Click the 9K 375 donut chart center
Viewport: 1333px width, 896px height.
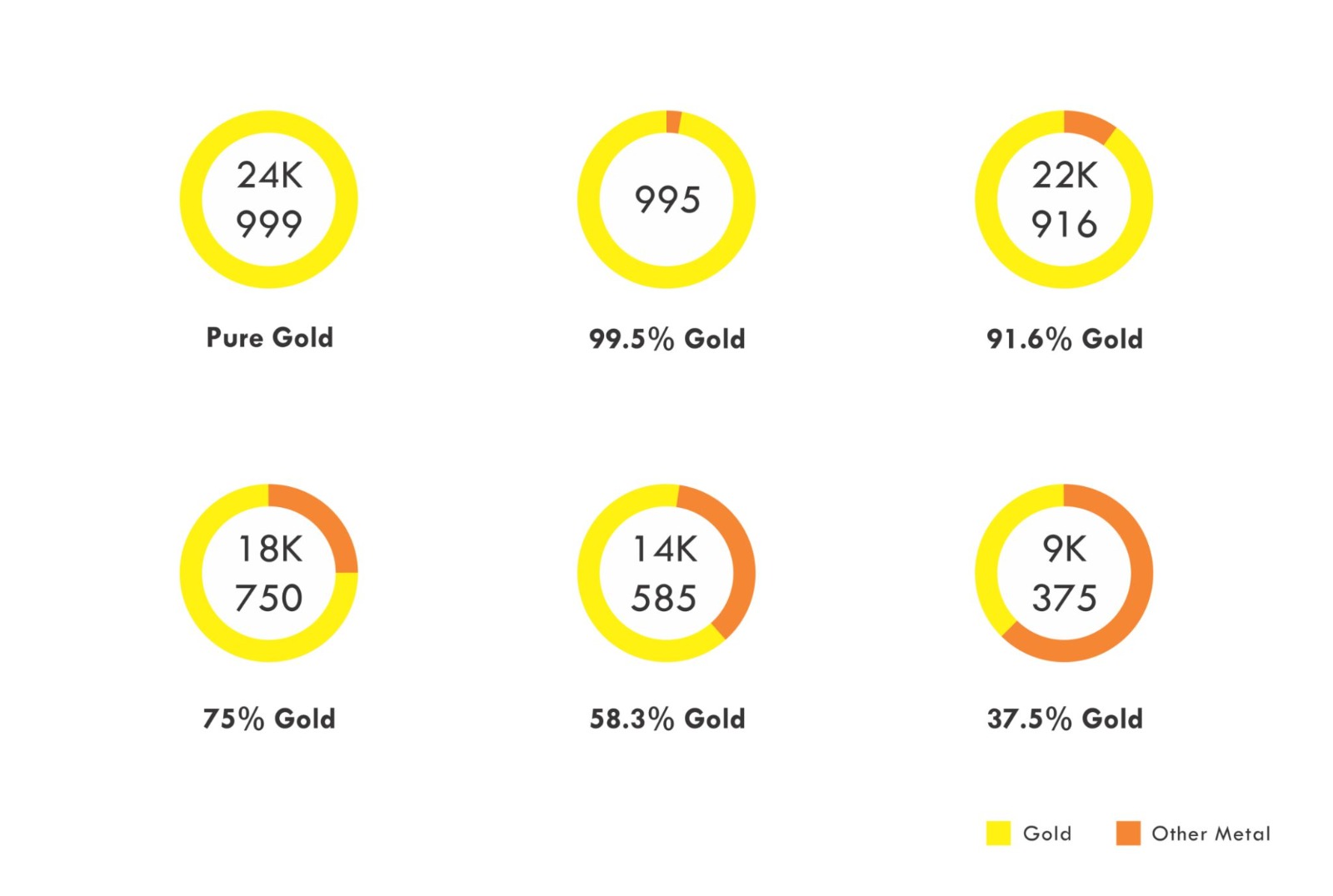[x=1064, y=573]
